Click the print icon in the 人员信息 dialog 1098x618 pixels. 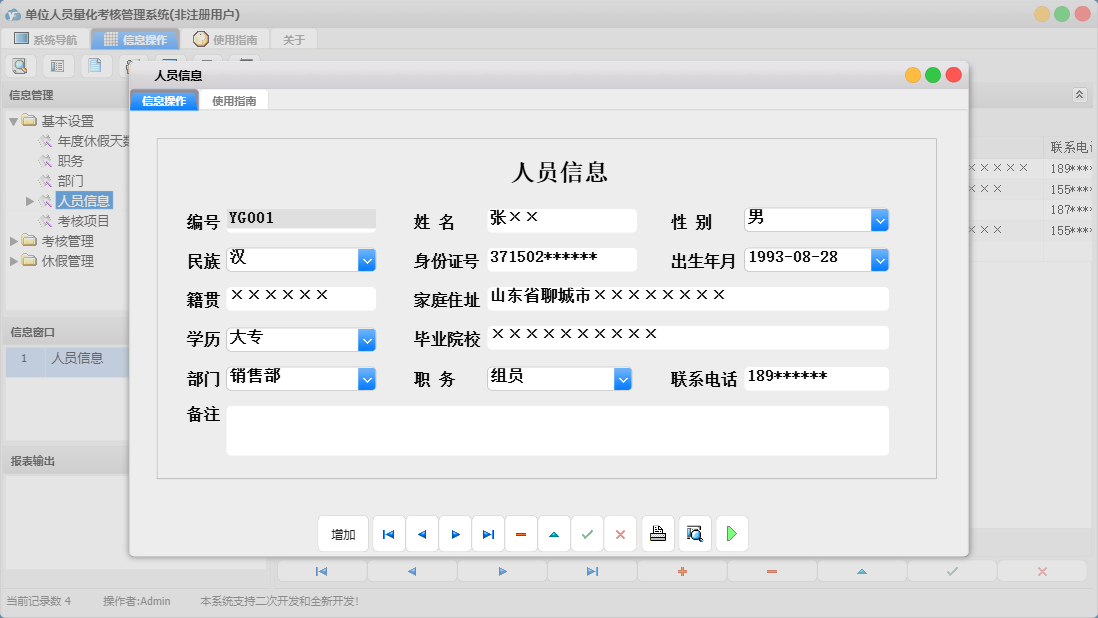[658, 533]
